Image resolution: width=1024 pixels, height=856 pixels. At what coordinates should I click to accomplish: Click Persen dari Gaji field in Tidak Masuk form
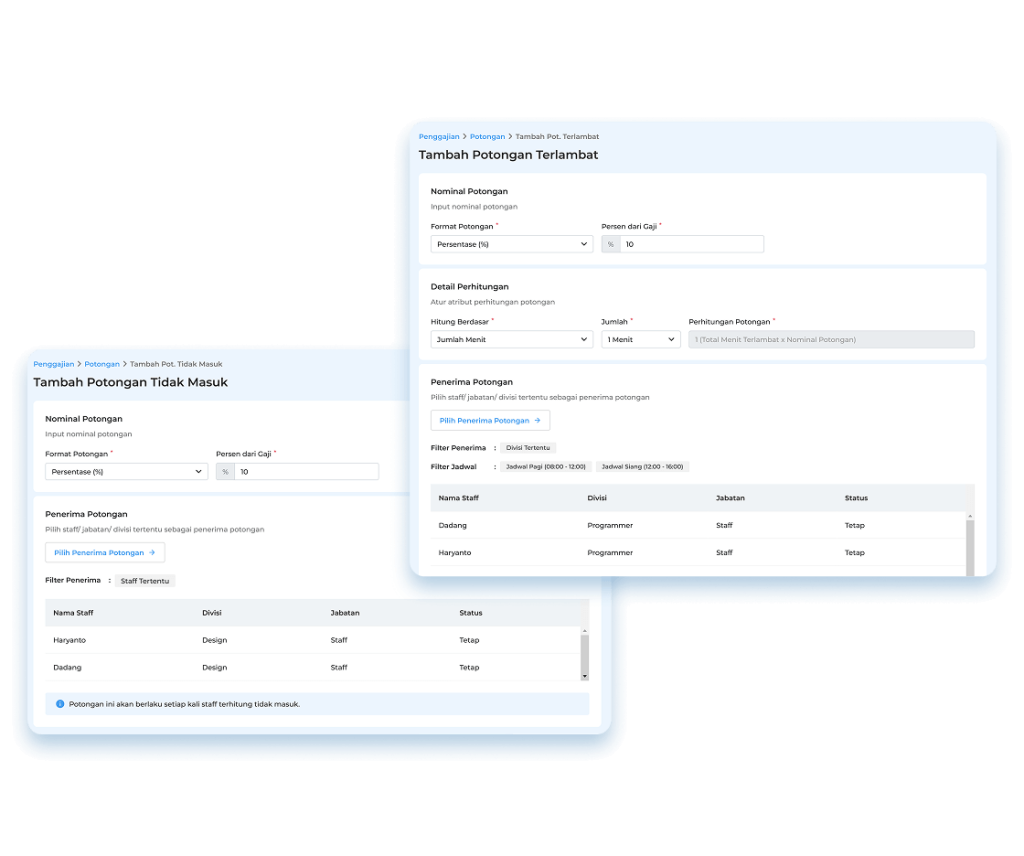pos(306,472)
